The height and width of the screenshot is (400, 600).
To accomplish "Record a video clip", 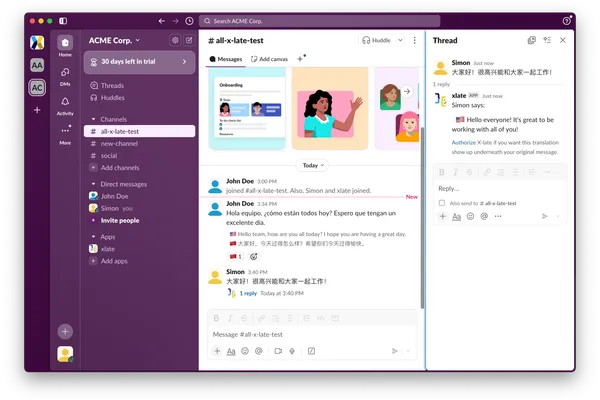I will (x=278, y=351).
